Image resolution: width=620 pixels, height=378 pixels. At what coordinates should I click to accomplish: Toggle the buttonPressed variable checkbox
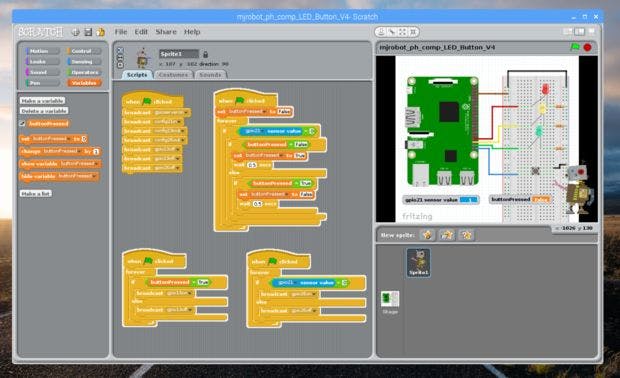point(23,123)
